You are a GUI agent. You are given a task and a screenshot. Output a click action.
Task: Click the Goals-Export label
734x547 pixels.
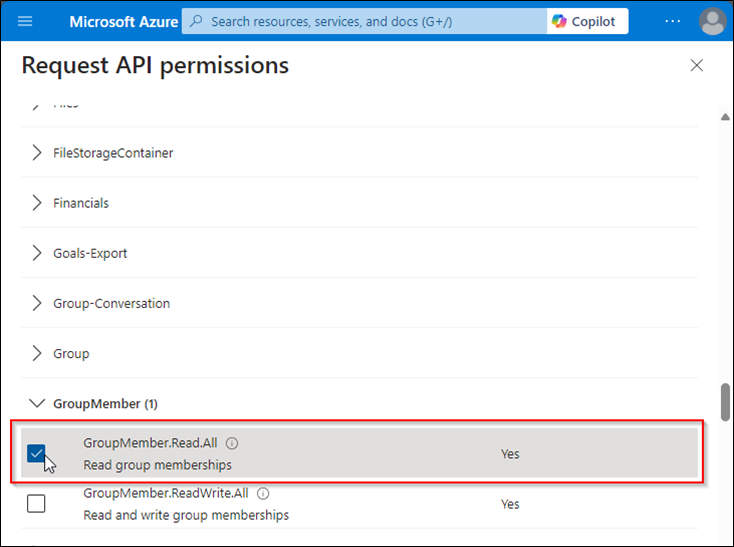[x=90, y=253]
